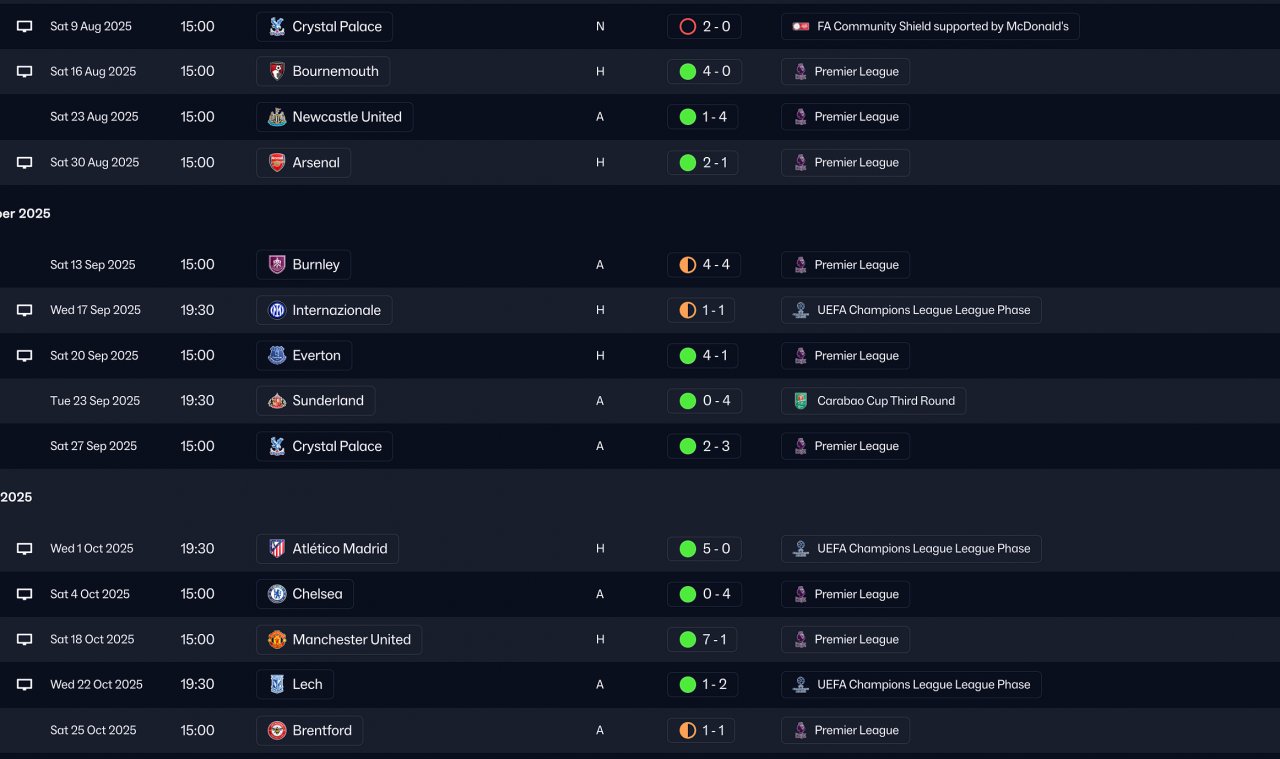The height and width of the screenshot is (759, 1280).
Task: Select the Manchester United club badge
Action: (x=277, y=640)
